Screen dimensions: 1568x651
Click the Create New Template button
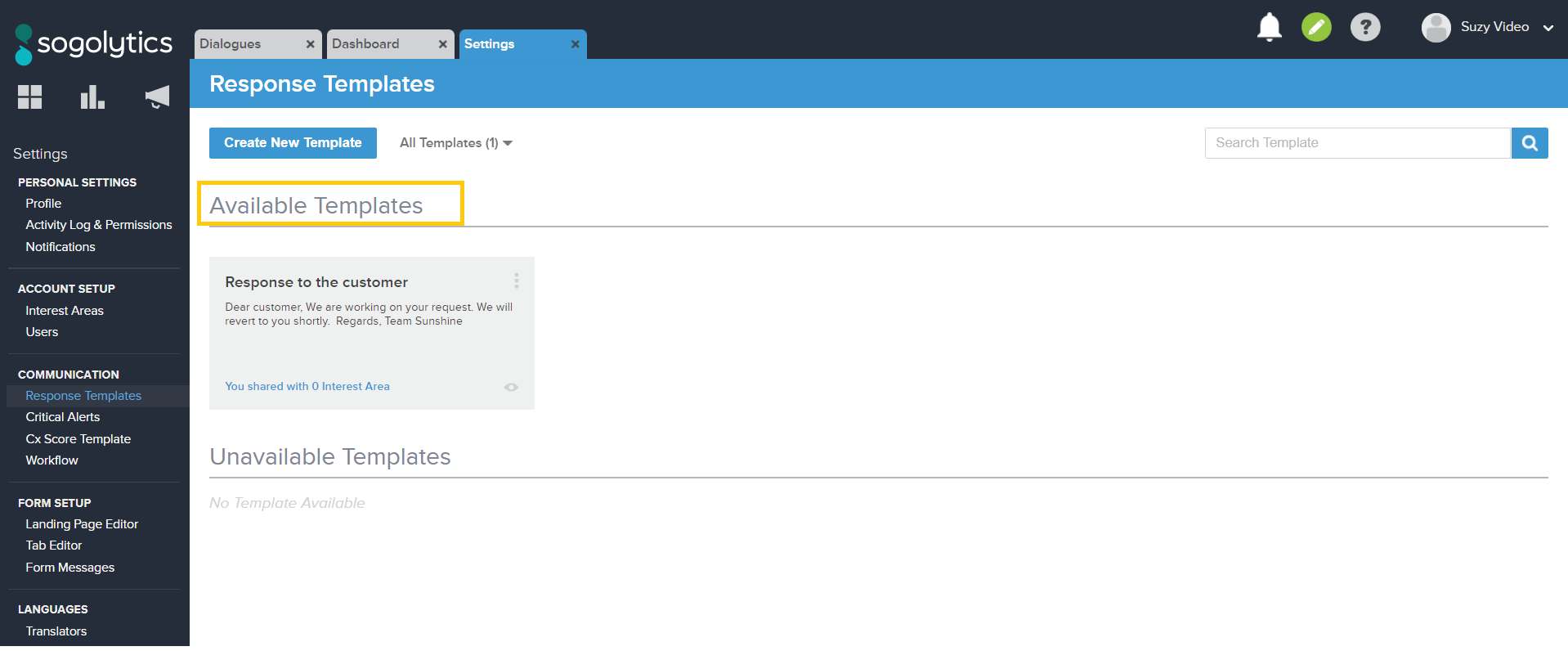[x=293, y=143]
